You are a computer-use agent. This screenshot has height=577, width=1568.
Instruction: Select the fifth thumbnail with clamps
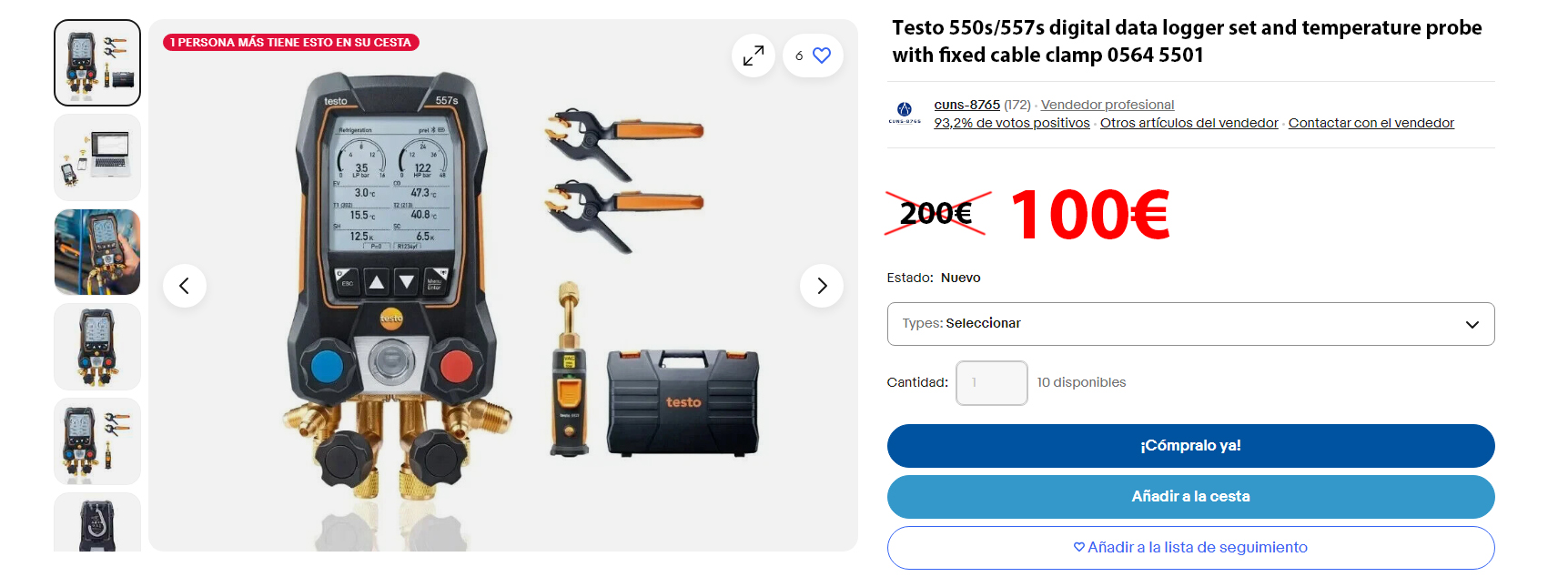click(97, 441)
